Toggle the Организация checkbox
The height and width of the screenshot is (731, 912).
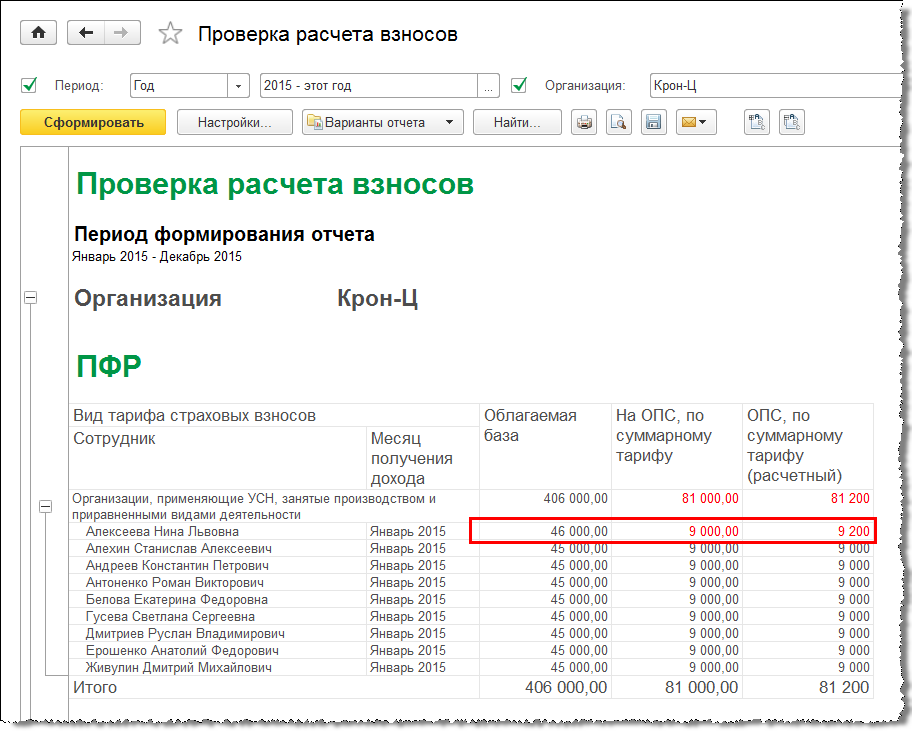pos(519,85)
